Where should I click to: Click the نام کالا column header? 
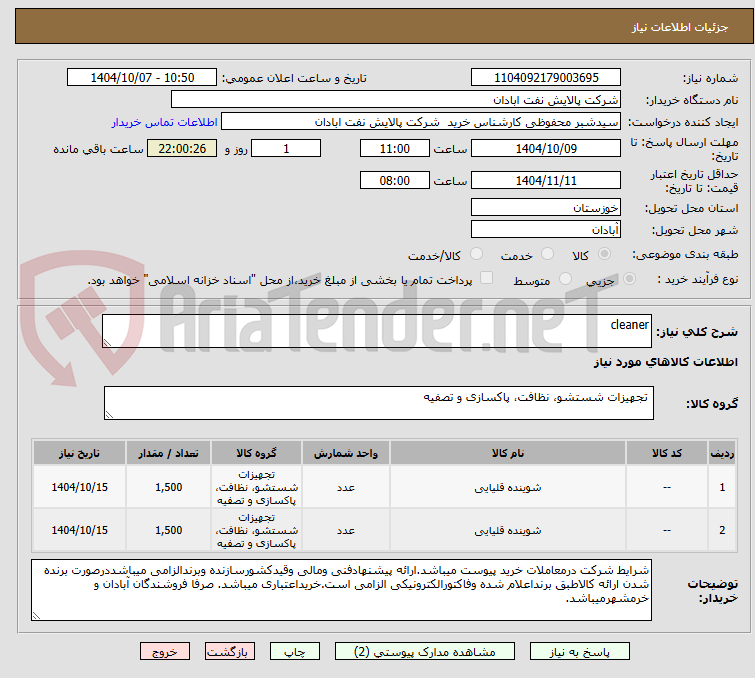tap(508, 453)
